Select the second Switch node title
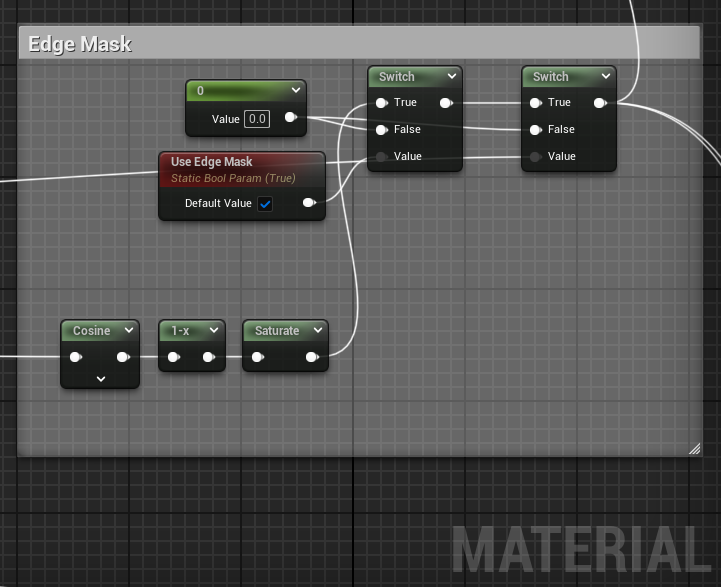This screenshot has height=587, width=721. point(550,77)
